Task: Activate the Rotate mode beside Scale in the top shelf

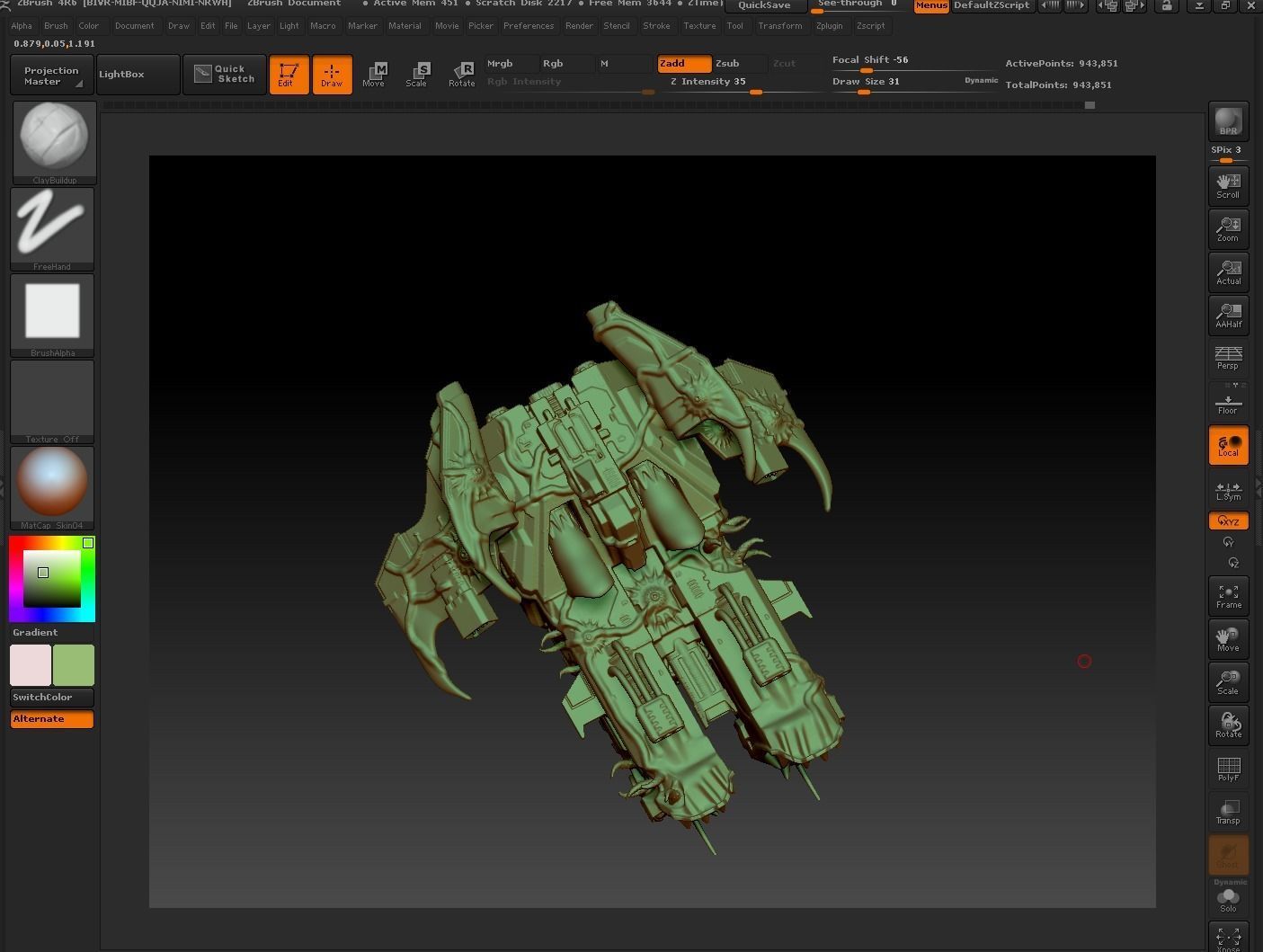Action: click(462, 75)
